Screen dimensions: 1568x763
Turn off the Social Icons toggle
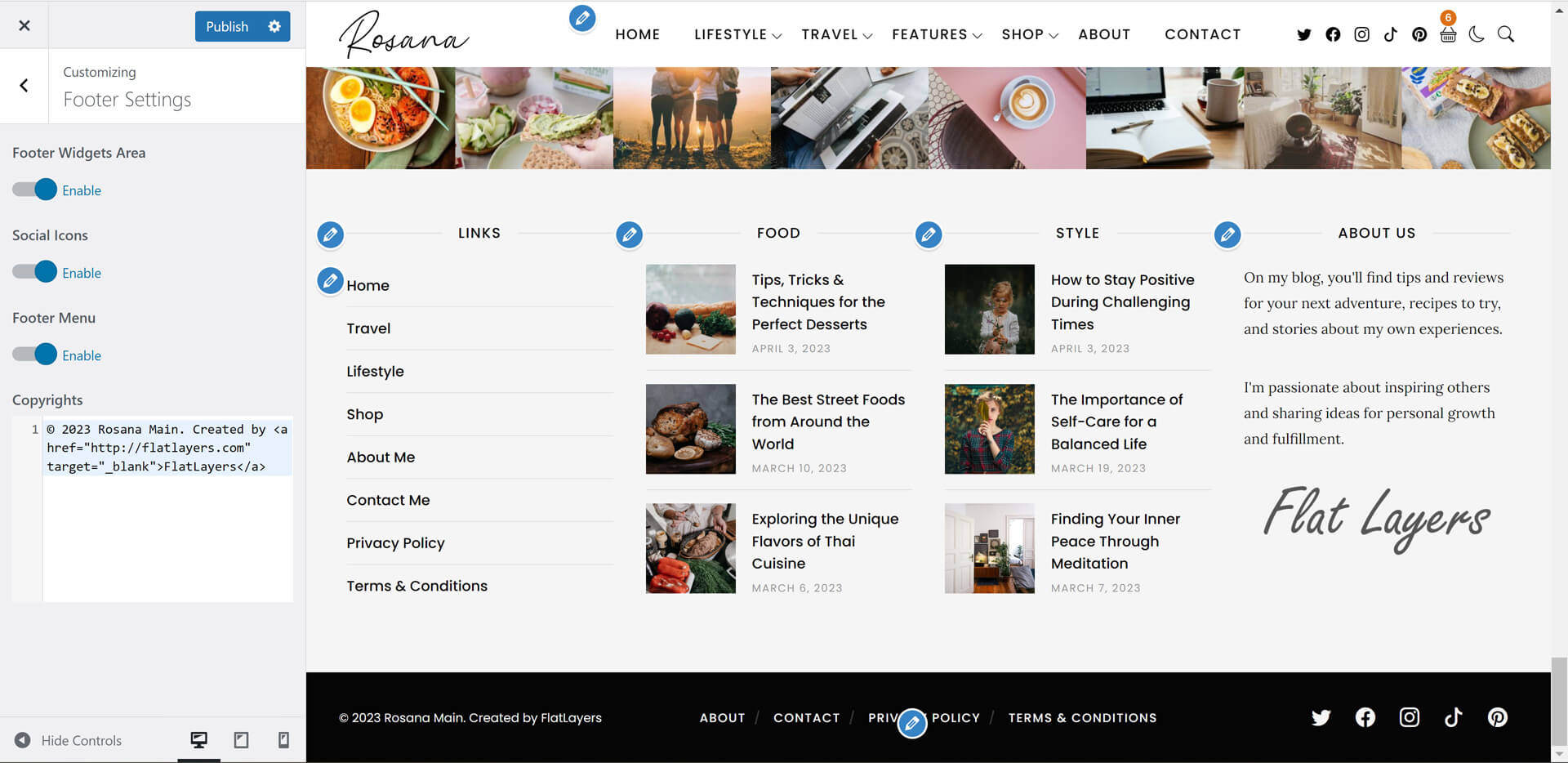(x=35, y=272)
